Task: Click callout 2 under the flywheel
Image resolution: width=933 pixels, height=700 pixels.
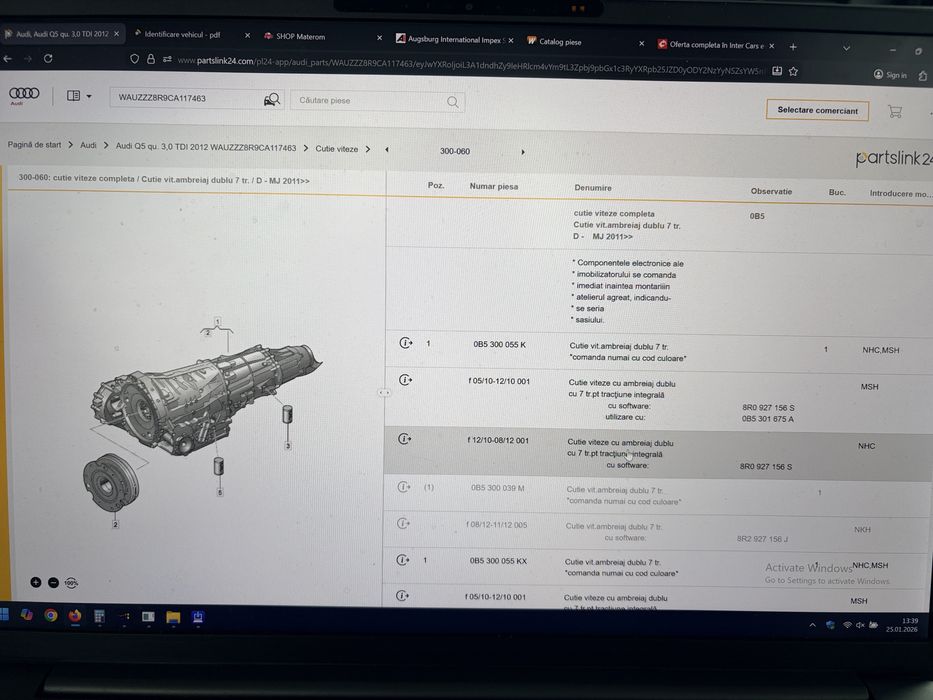Action: 115,524
